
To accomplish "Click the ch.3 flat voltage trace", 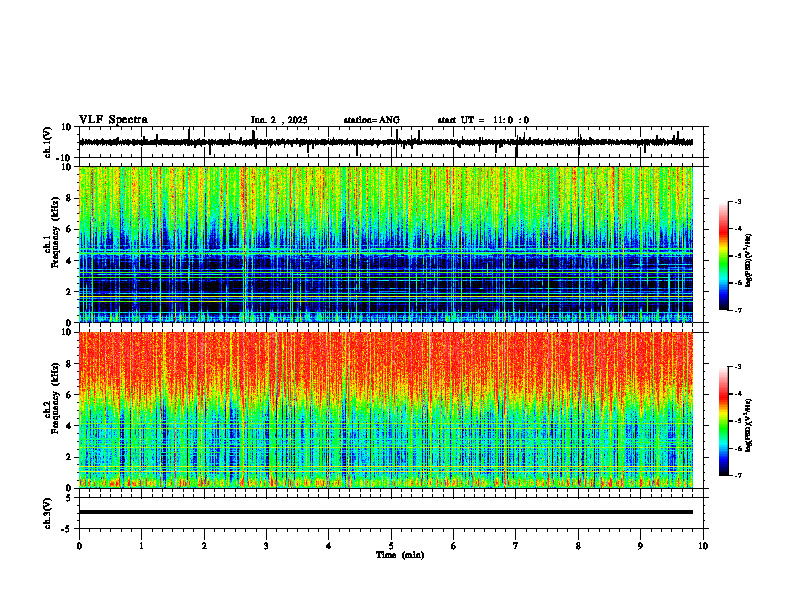I will pyautogui.click(x=386, y=512).
